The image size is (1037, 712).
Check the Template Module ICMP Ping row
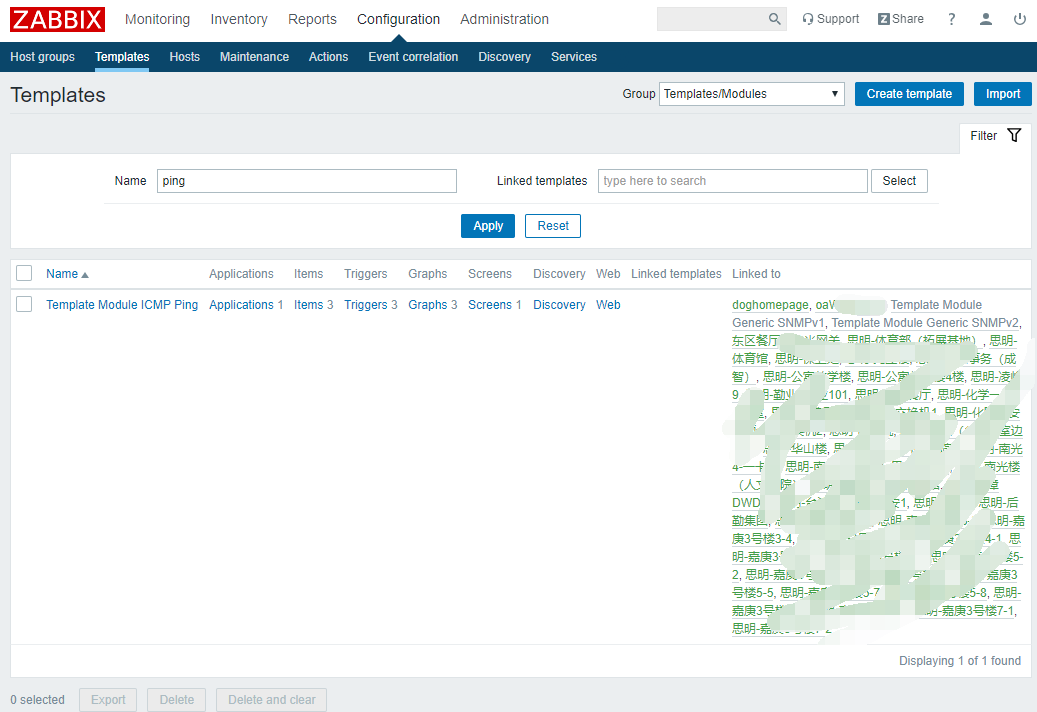tap(24, 304)
